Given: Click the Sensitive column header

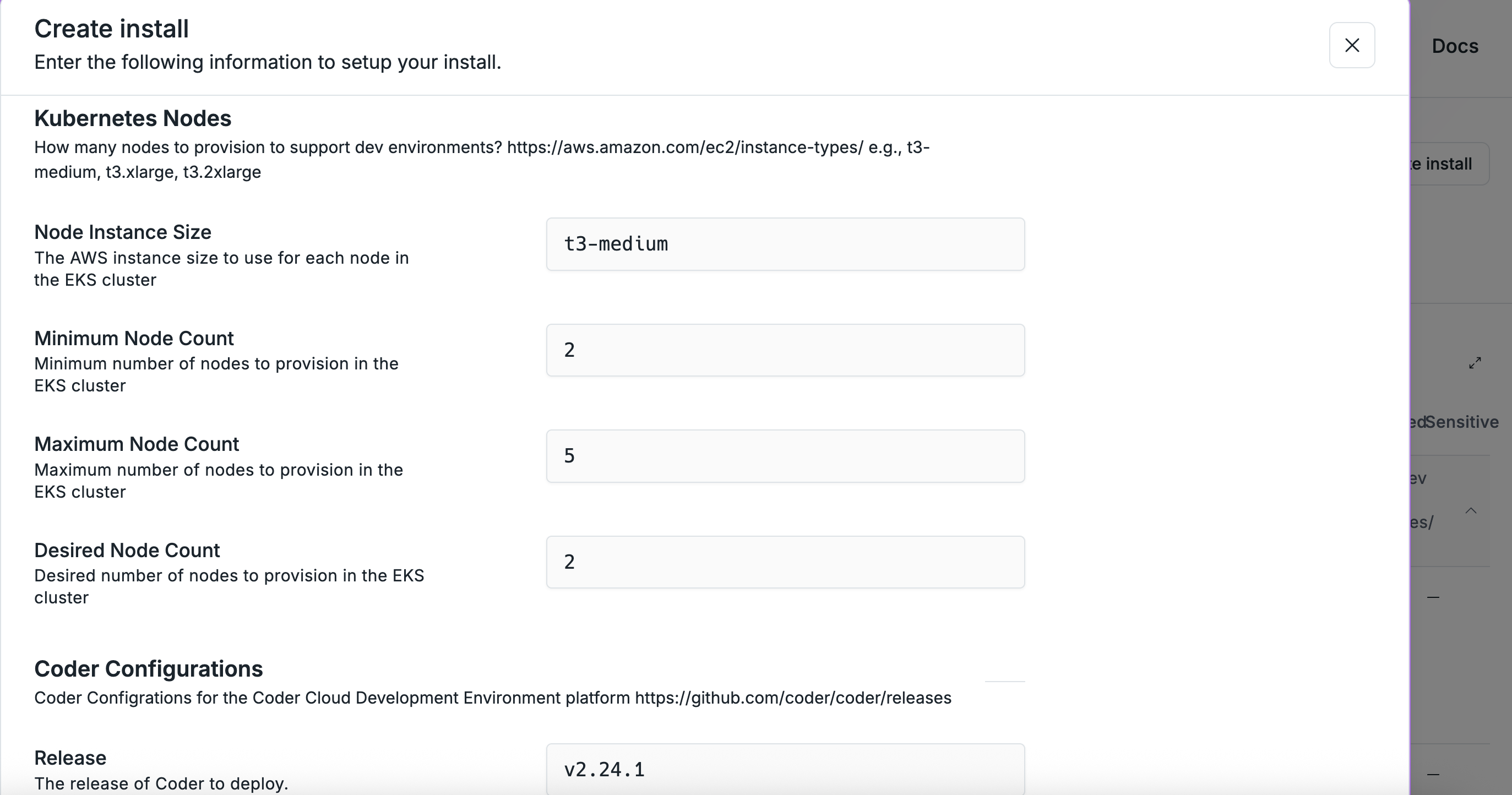Looking at the screenshot, I should (1461, 422).
